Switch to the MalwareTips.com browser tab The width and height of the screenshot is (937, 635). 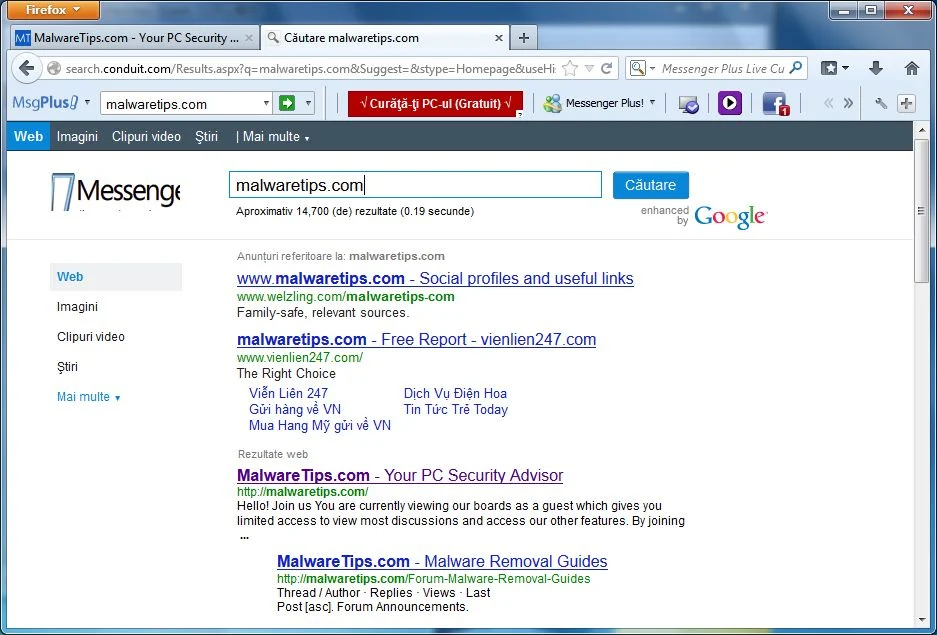[x=135, y=38]
